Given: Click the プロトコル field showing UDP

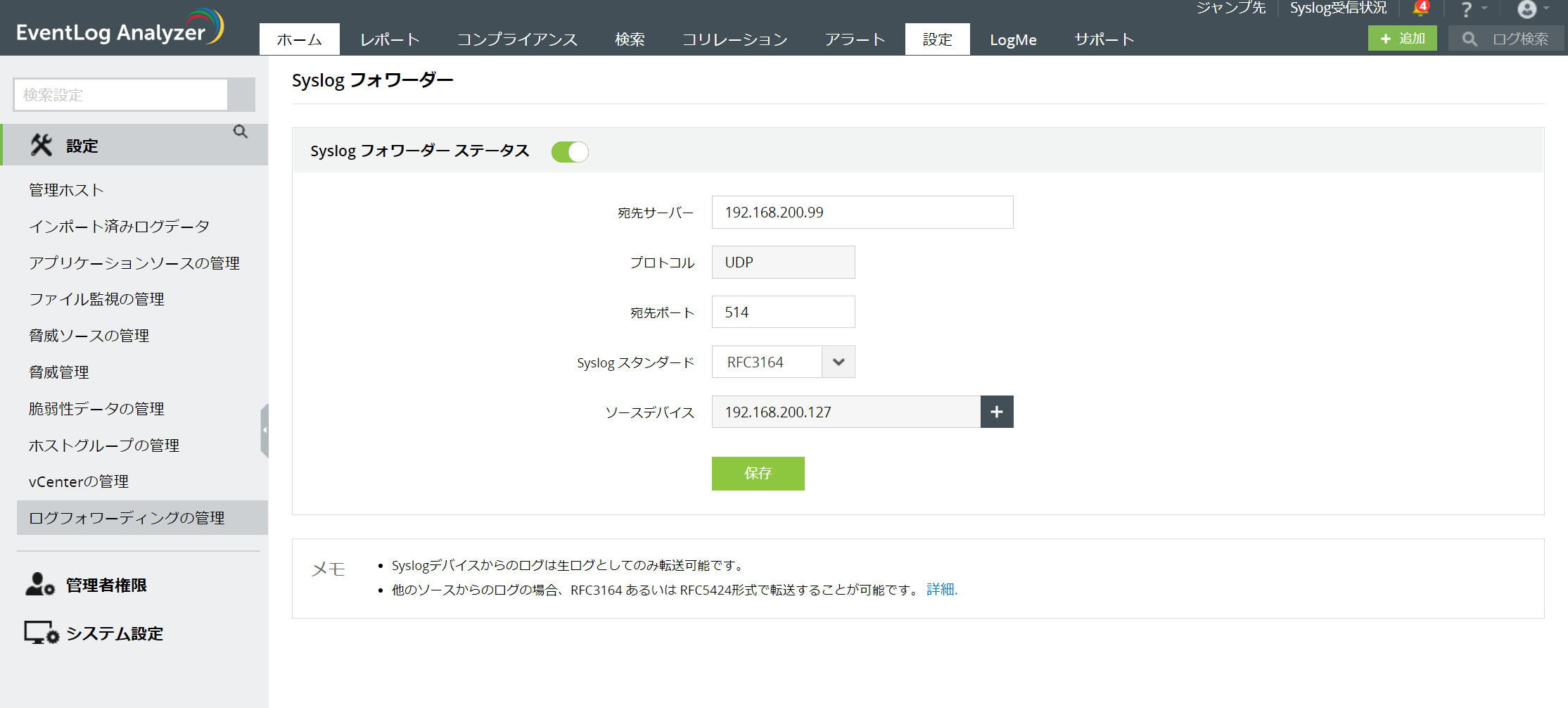Looking at the screenshot, I should (784, 263).
